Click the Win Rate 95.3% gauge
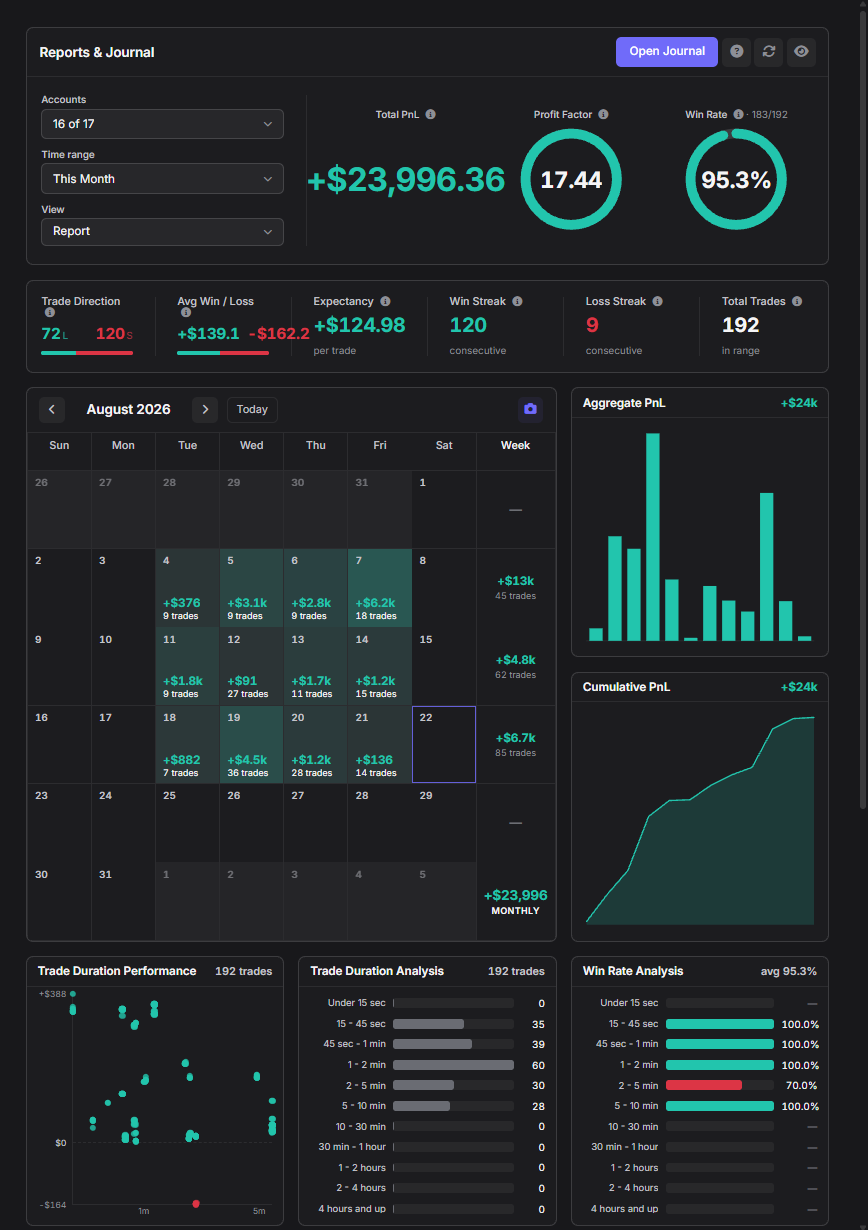This screenshot has width=868, height=1230. (736, 180)
